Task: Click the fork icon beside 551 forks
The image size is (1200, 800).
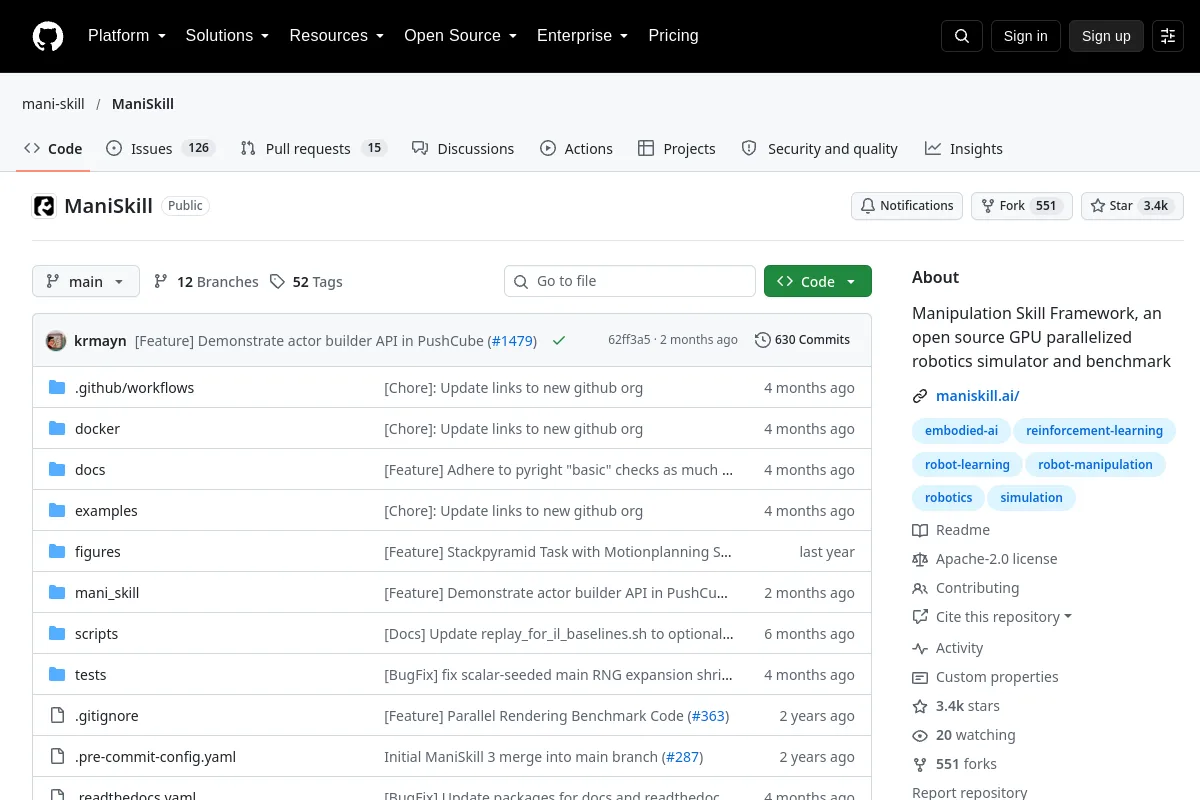Action: coord(920,764)
